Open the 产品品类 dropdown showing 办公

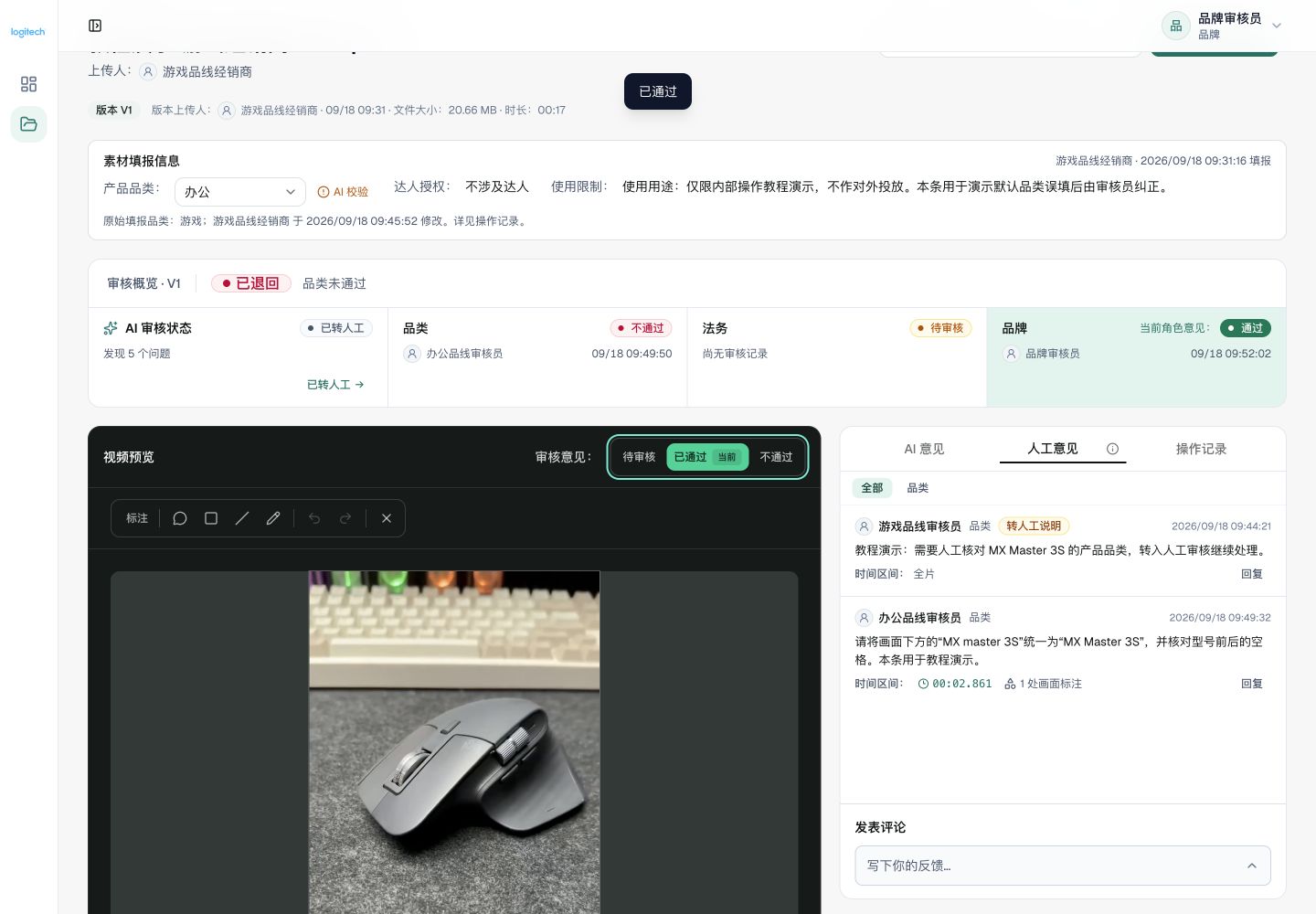[240, 192]
